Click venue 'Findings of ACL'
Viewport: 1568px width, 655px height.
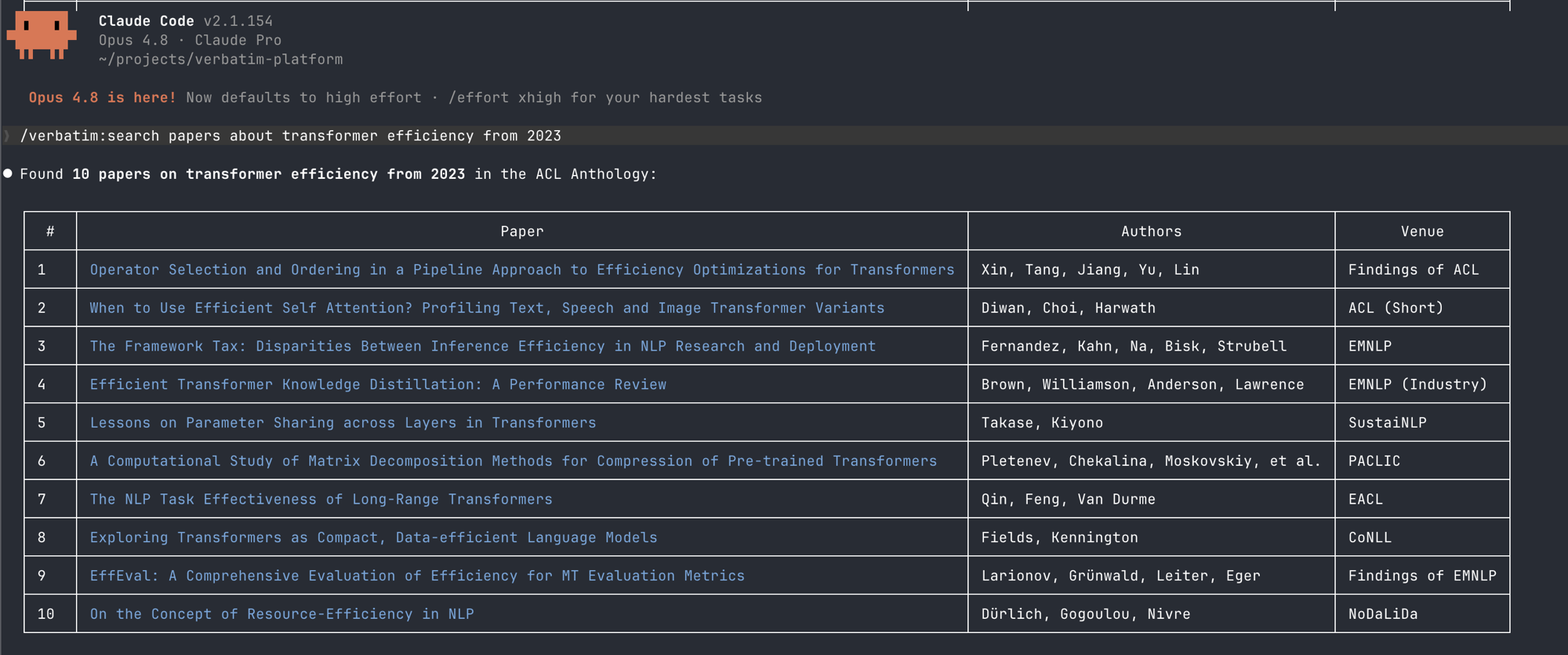[x=1414, y=270]
